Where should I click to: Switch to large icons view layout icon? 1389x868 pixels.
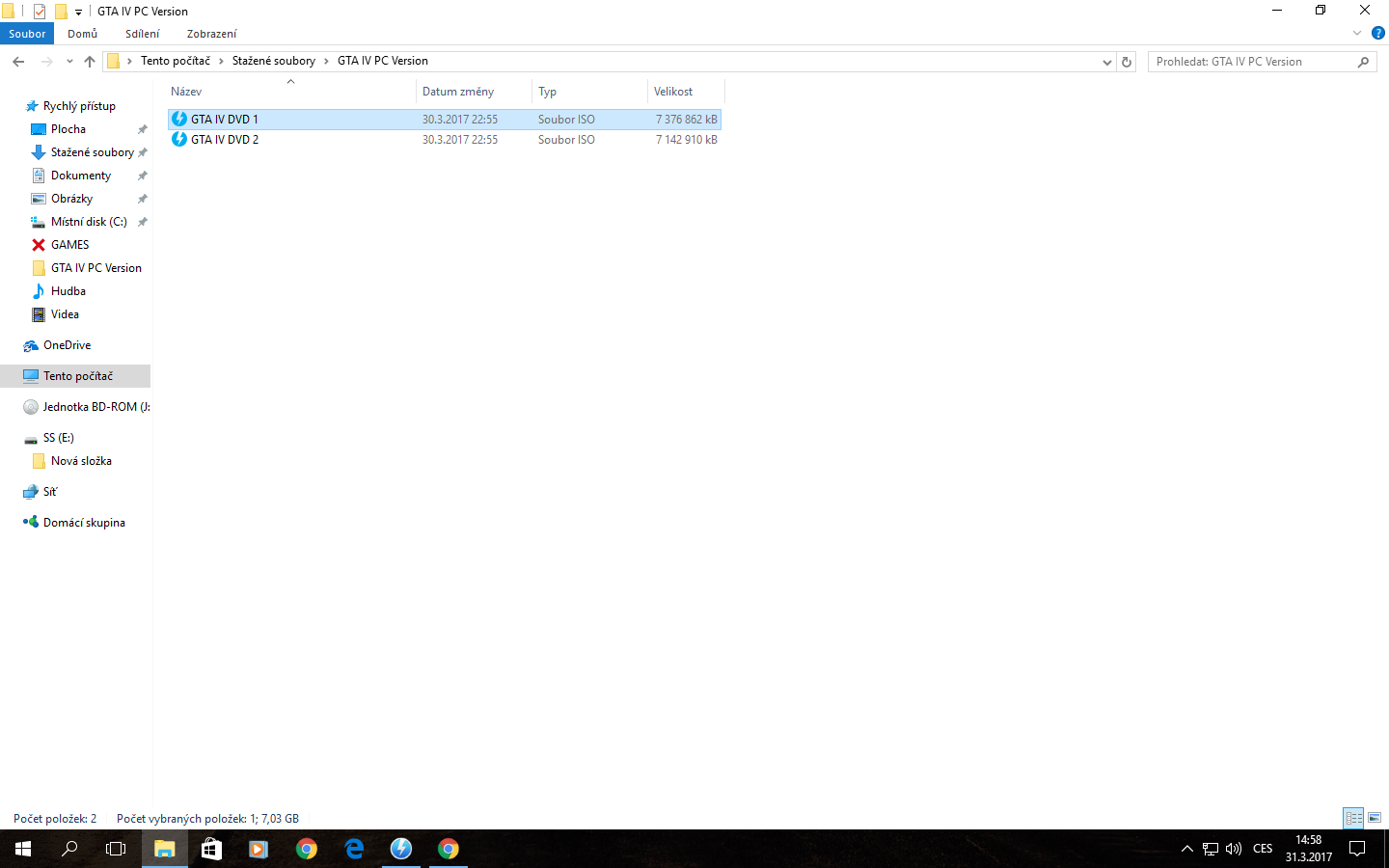[1375, 818]
